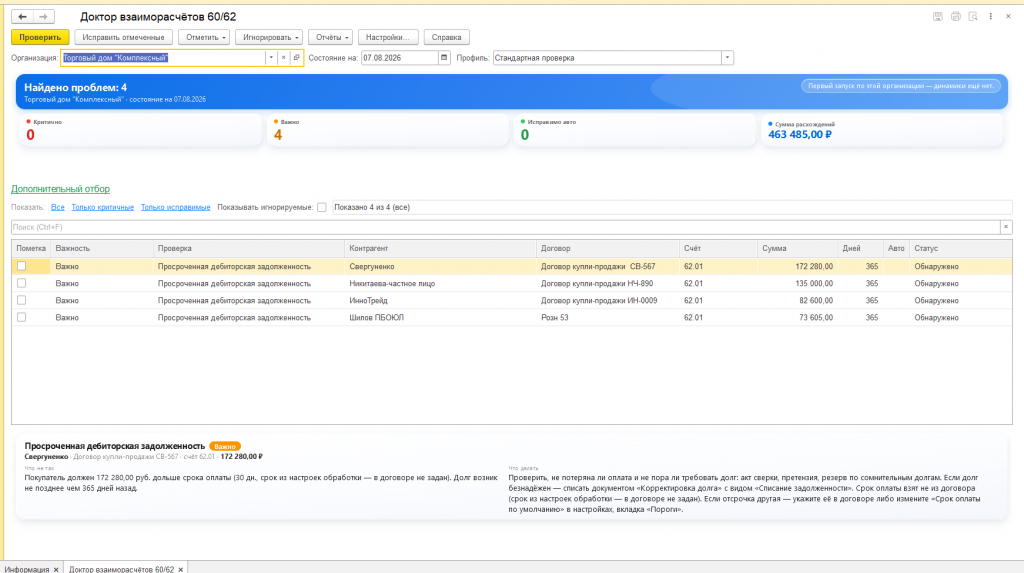This screenshot has width=1024, height=573.
Task: Open the organization card with the open icon
Action: tap(296, 57)
